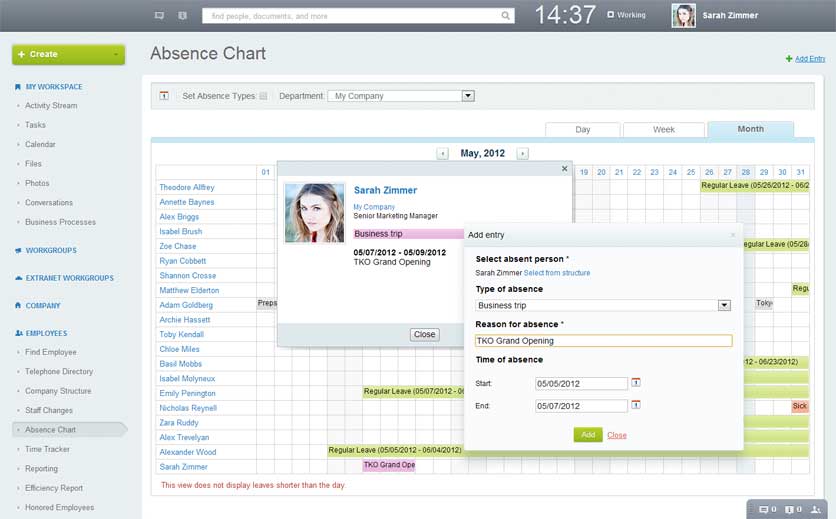Go to previous month arrow
Screen dimensions: 836x519
443,153
